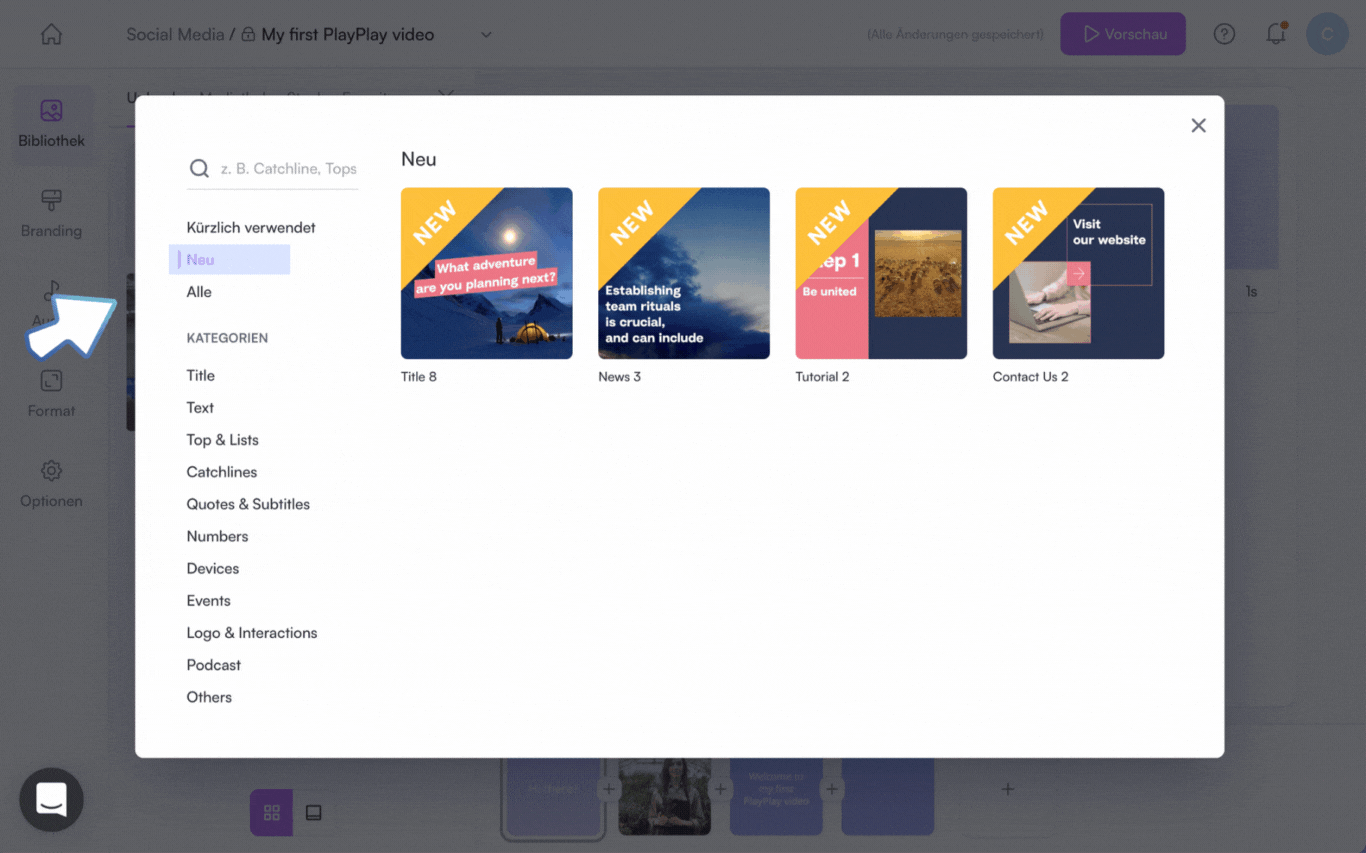Open the Bibliothek sidebar panel
Viewport: 1366px width, 853px height.
(x=51, y=123)
